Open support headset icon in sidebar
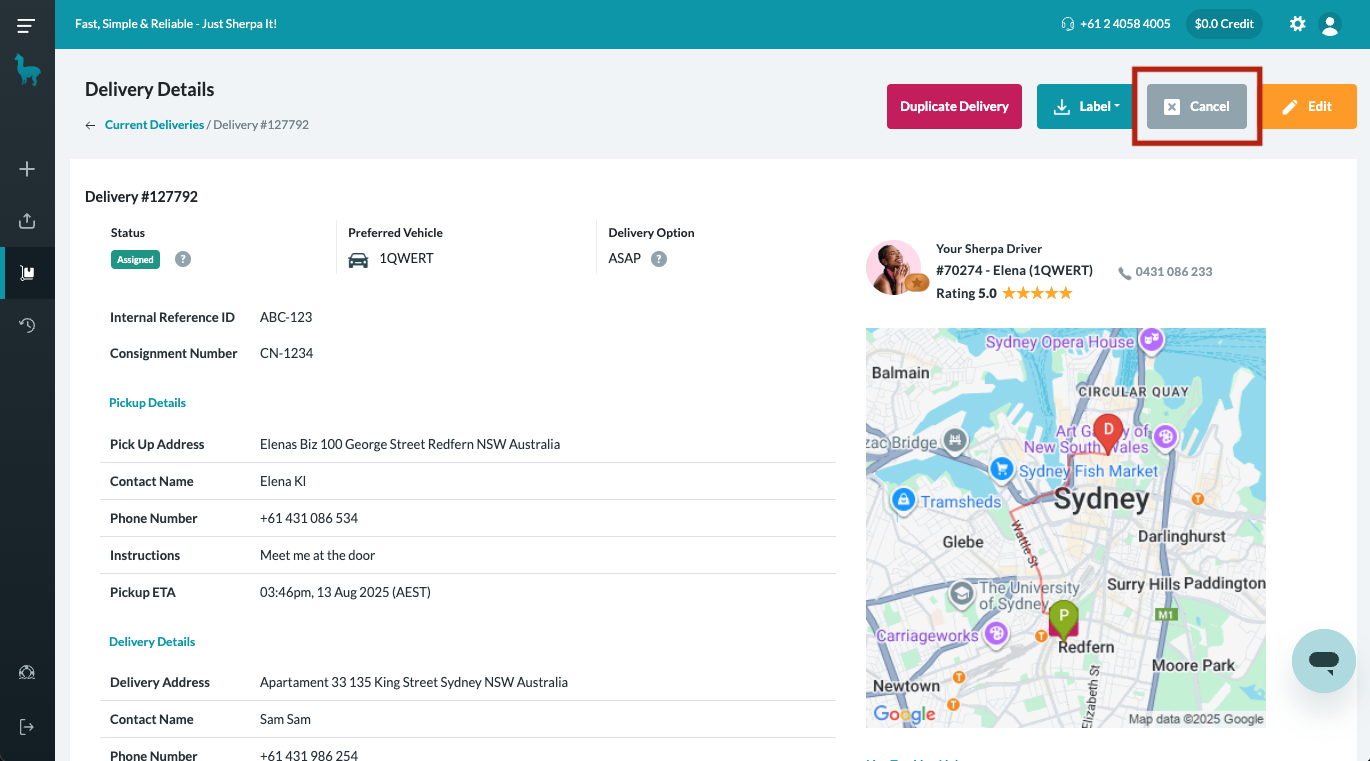 pos(27,673)
